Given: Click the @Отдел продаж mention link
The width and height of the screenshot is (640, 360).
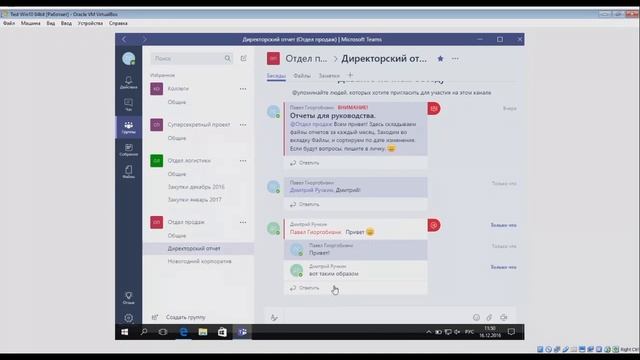Looking at the screenshot, I should click(311, 124).
